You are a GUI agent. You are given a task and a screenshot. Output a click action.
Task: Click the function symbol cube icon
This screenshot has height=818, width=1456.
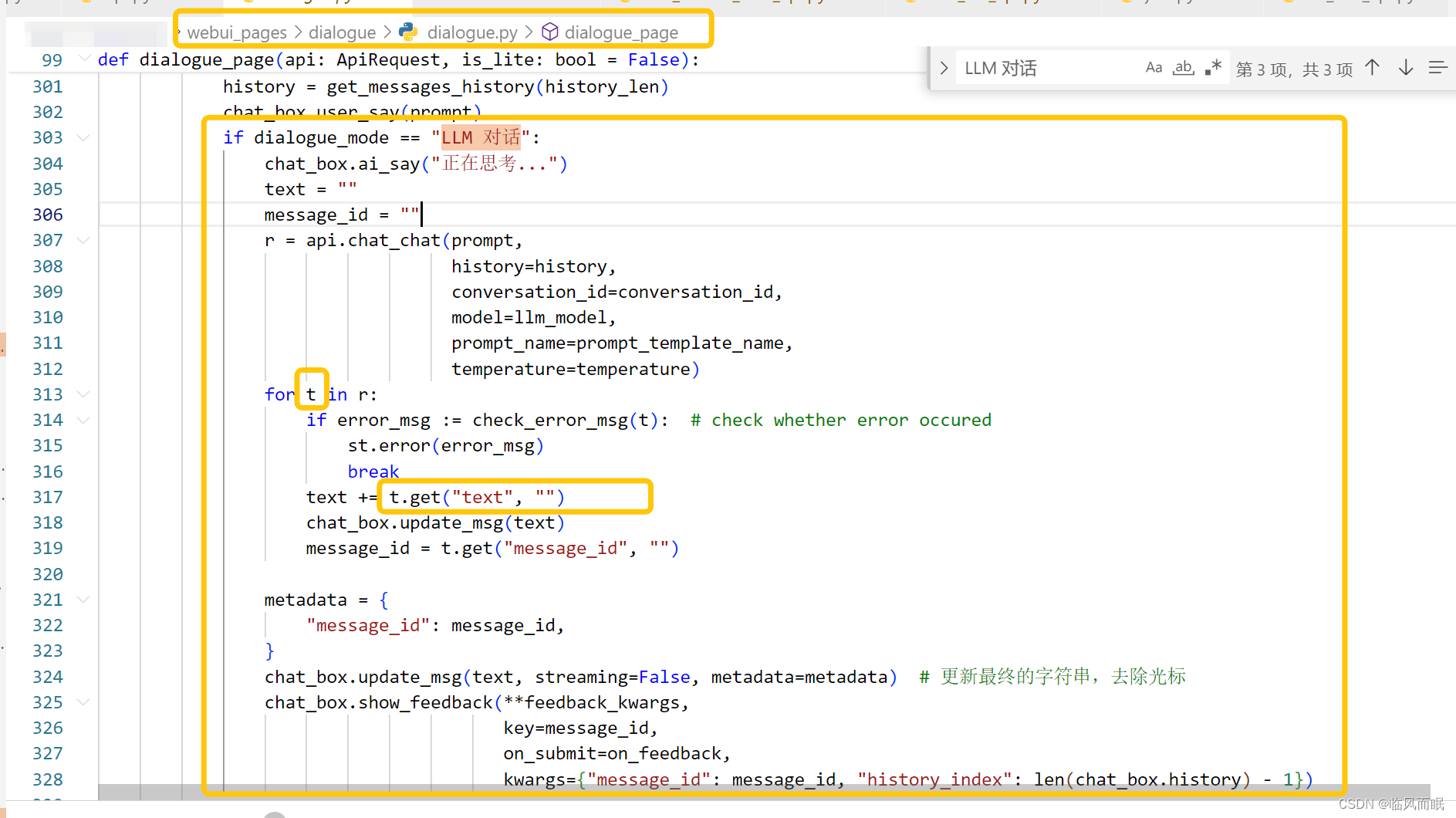point(549,32)
